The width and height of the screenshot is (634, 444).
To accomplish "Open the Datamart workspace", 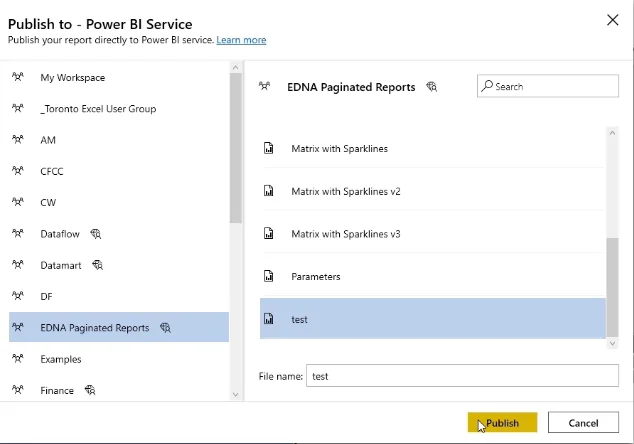I will pos(119,265).
